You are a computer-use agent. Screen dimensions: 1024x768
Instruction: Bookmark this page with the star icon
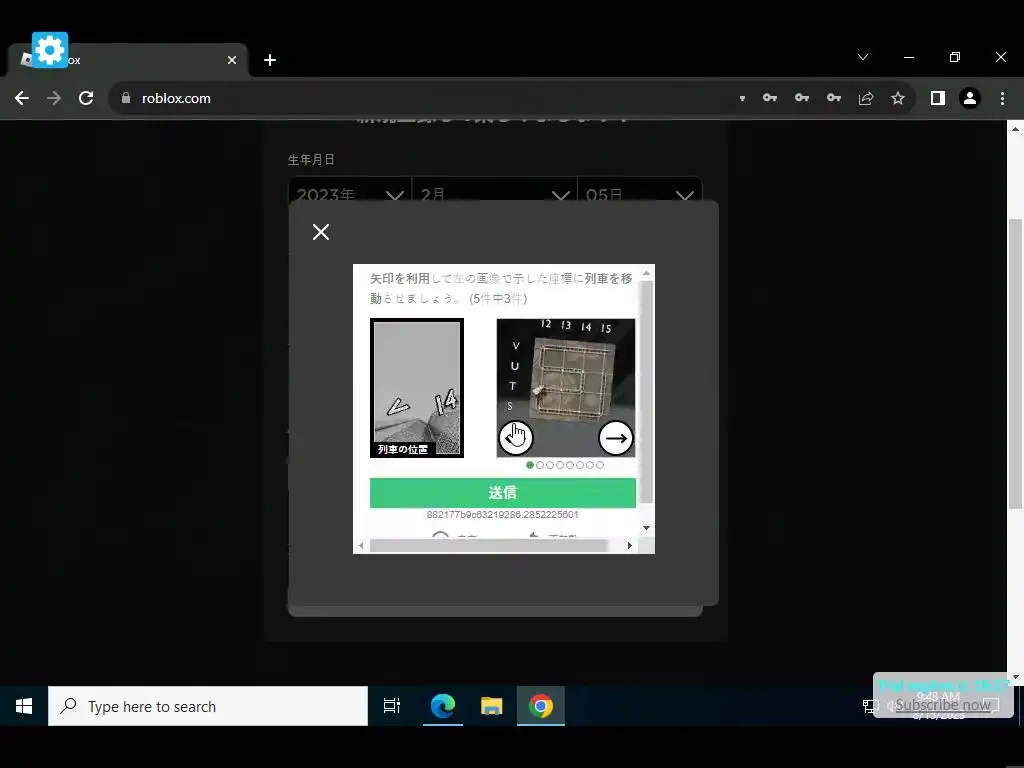(898, 98)
